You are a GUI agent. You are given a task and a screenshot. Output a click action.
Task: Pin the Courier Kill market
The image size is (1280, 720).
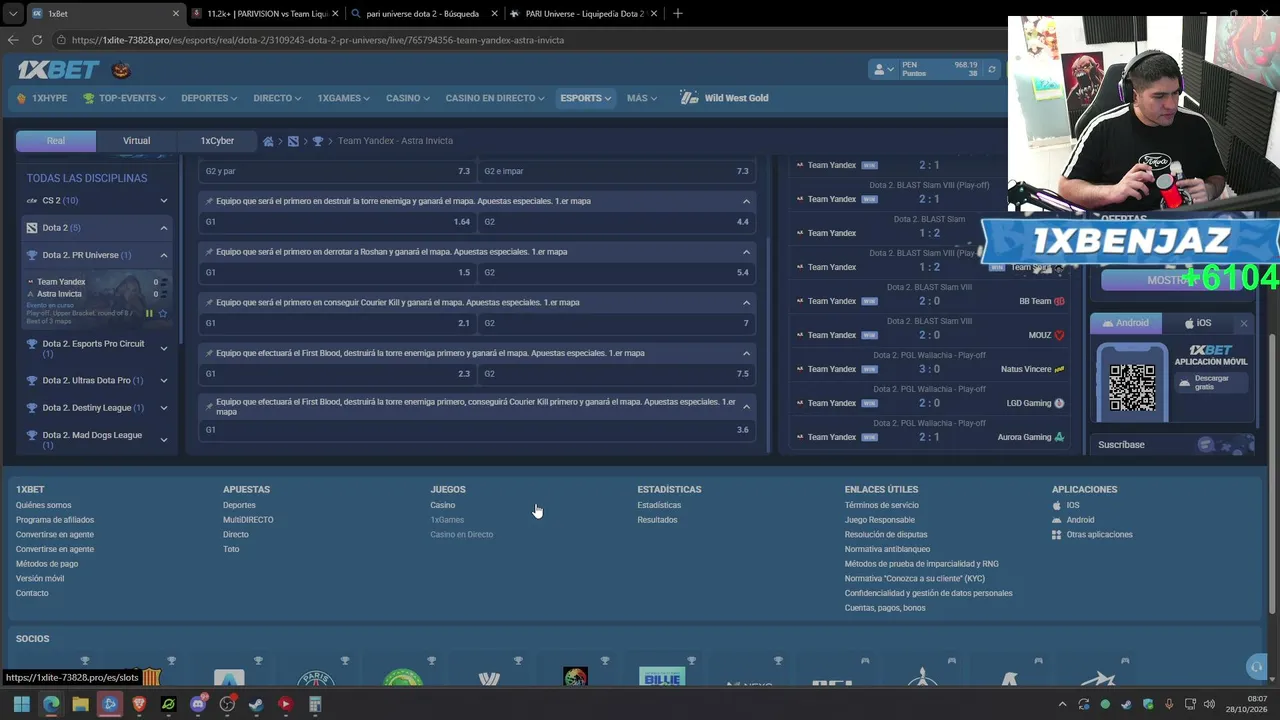click(x=210, y=302)
